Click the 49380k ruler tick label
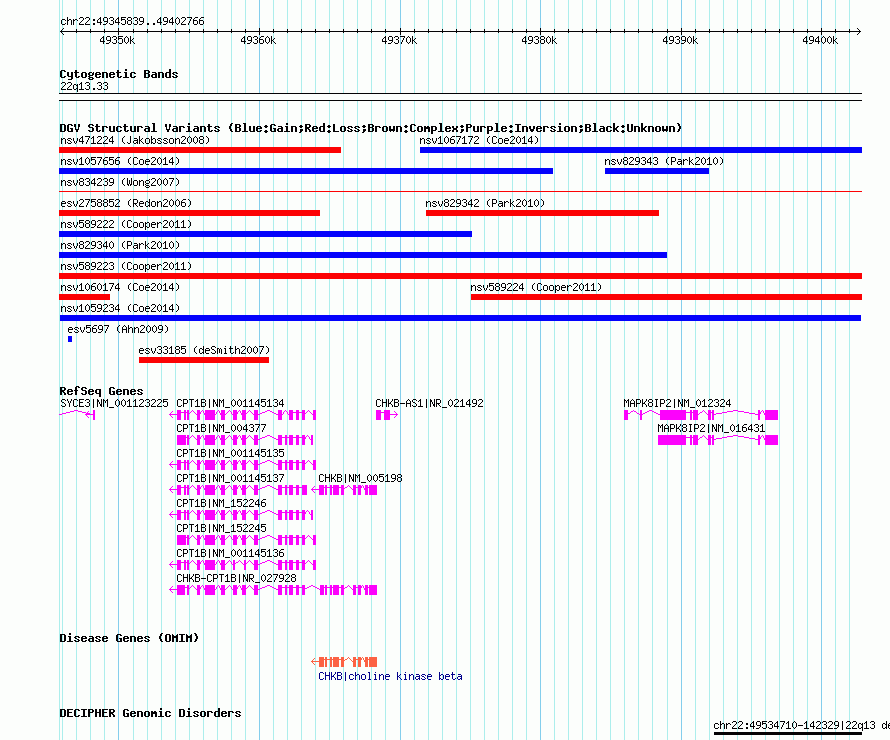Viewport: 890px width, 740px height. point(539,40)
